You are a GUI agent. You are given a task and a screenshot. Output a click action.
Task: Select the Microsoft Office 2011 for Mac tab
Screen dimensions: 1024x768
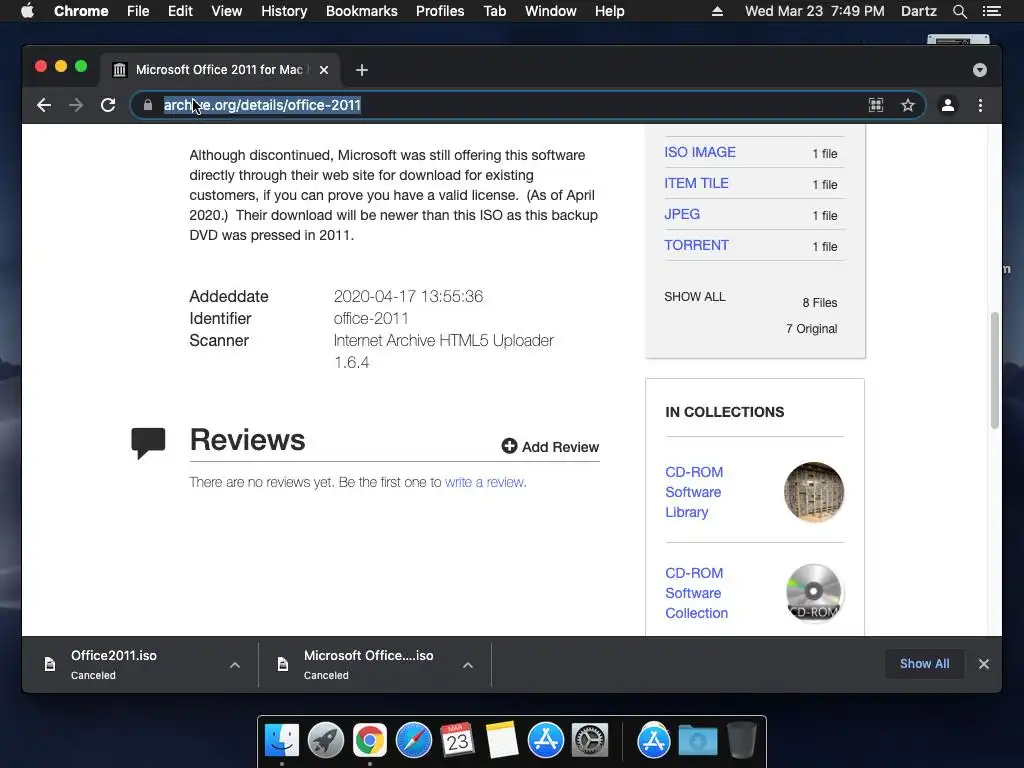(x=220, y=69)
